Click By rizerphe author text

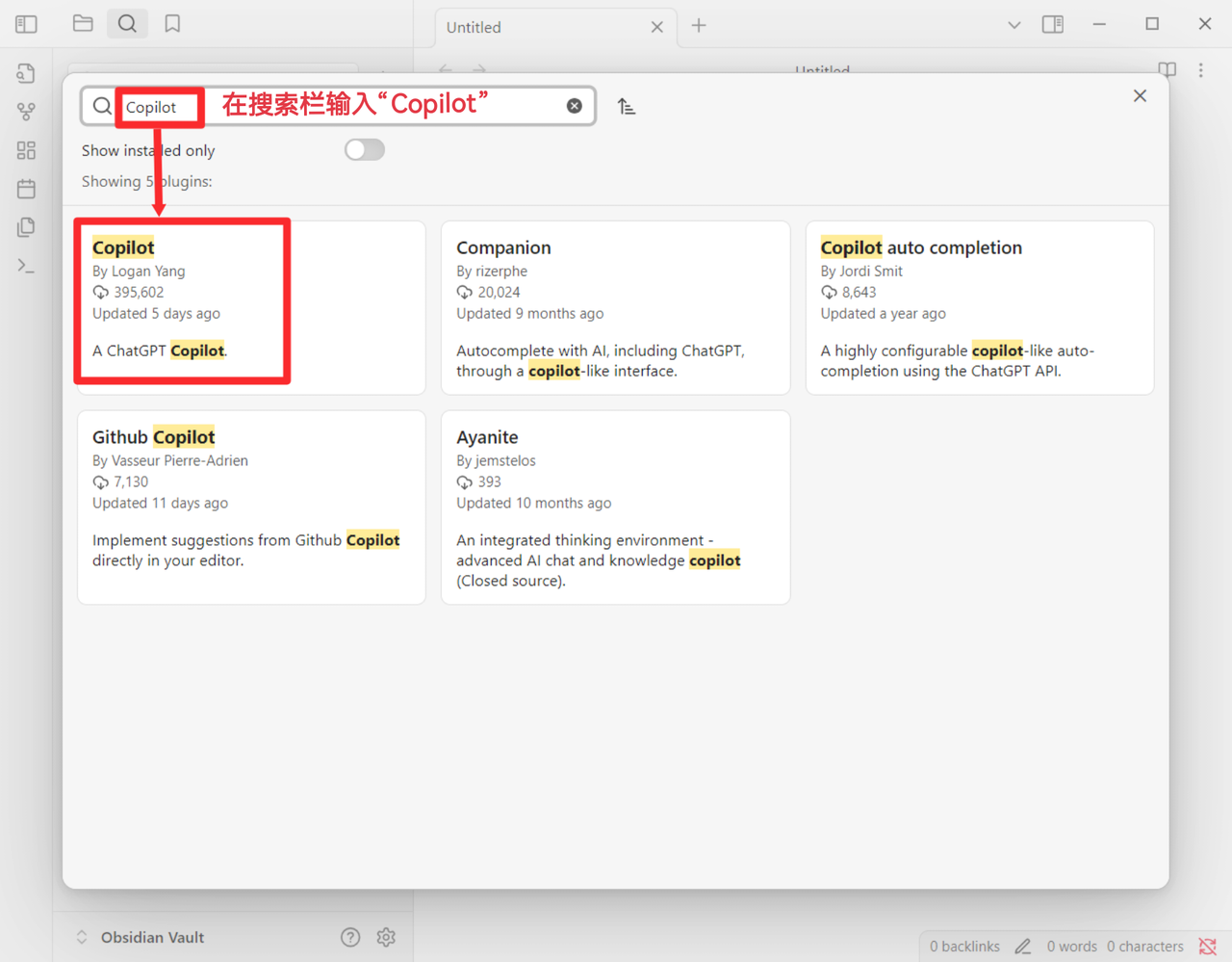pos(492,271)
